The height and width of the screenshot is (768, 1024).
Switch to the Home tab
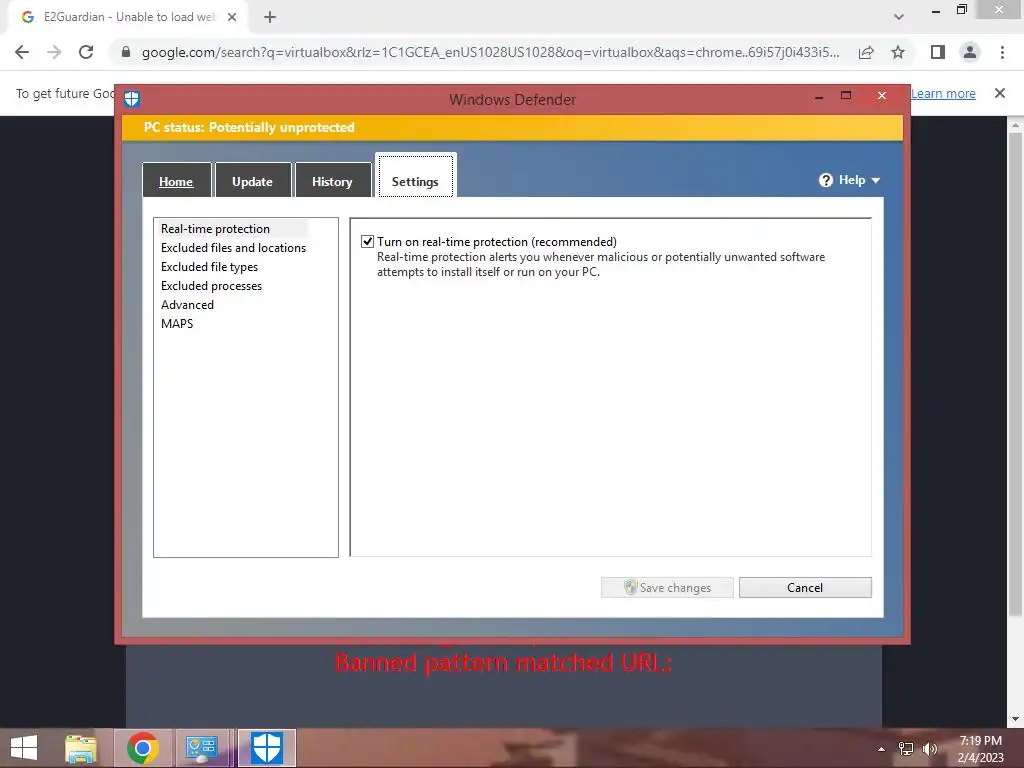coord(176,181)
